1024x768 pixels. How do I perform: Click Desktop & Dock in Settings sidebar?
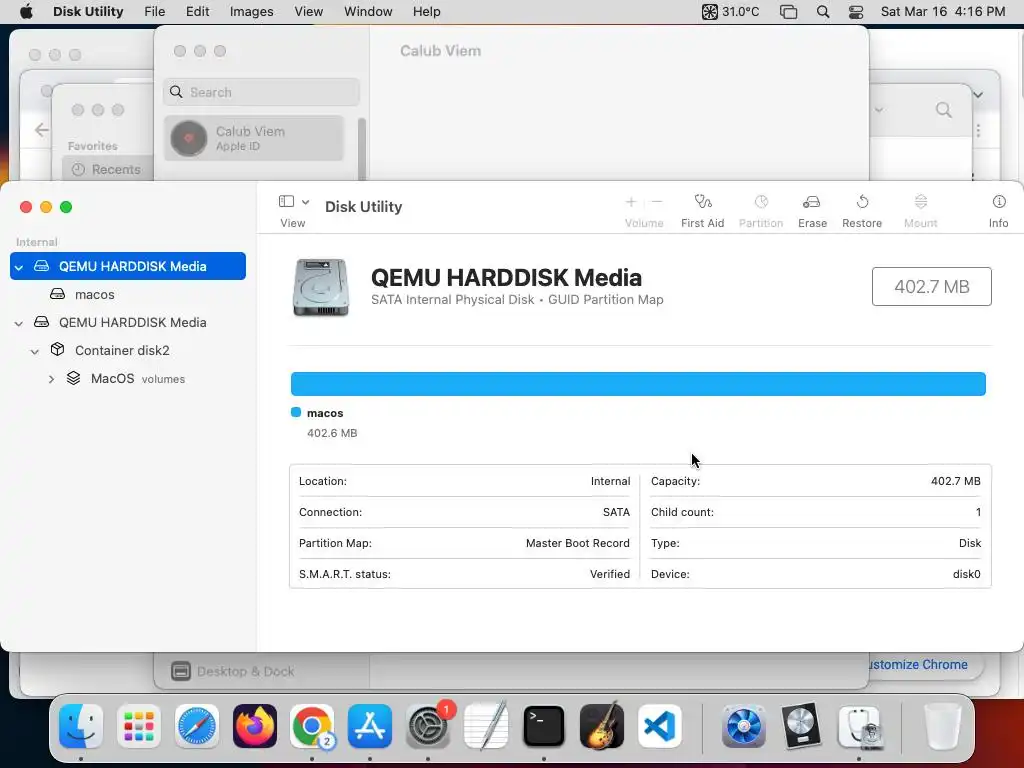point(233,671)
